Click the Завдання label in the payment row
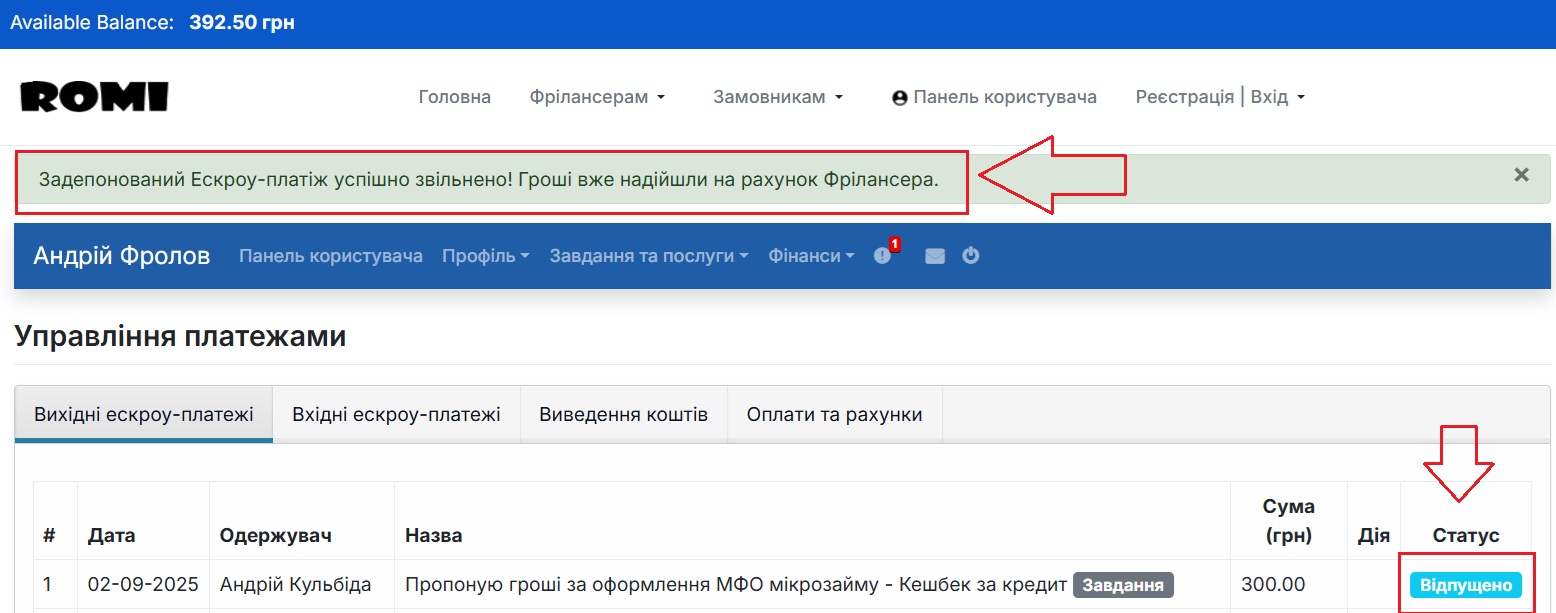The image size is (1556, 613). coord(1125,584)
